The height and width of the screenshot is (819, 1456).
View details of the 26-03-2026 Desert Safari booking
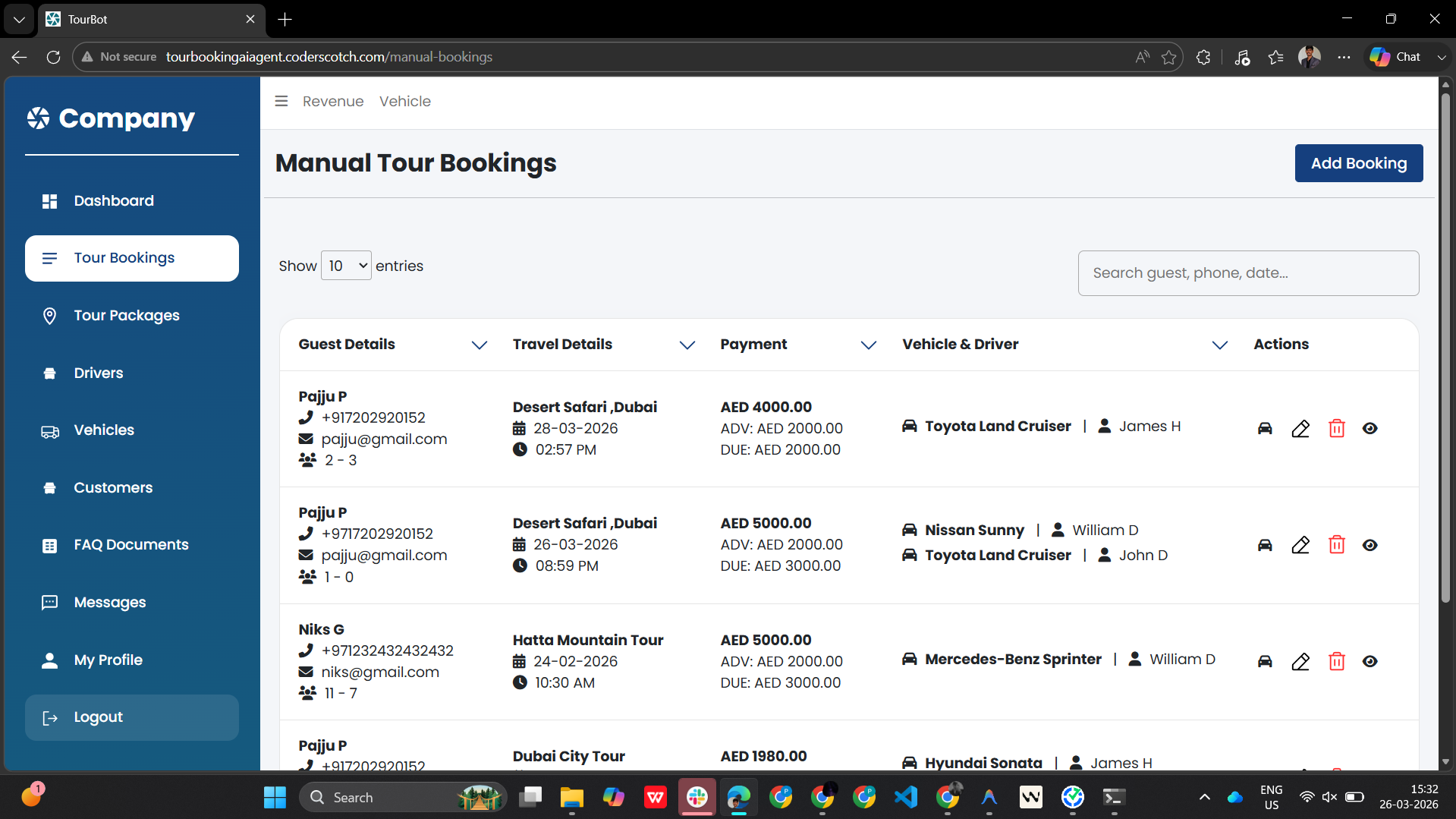click(1370, 545)
